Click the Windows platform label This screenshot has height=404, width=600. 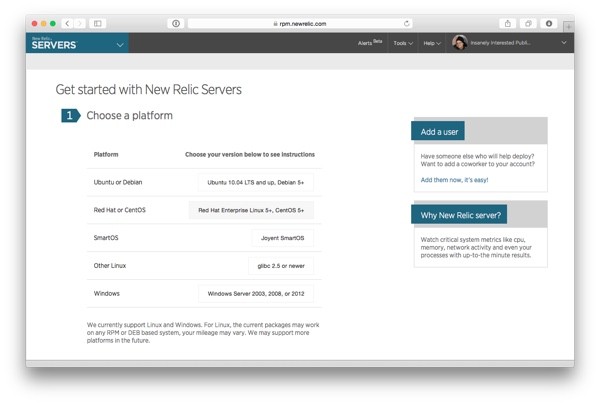tap(106, 293)
